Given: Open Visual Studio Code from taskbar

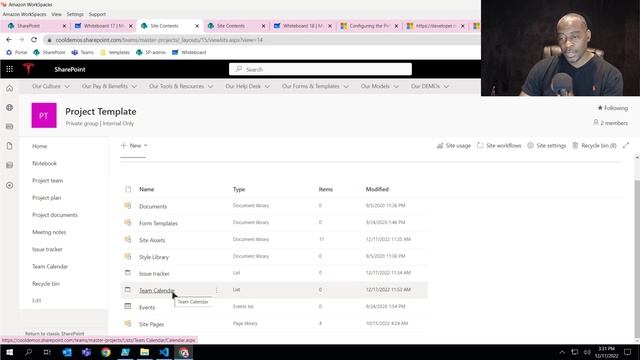Looking at the screenshot, I should pyautogui.click(x=164, y=352).
